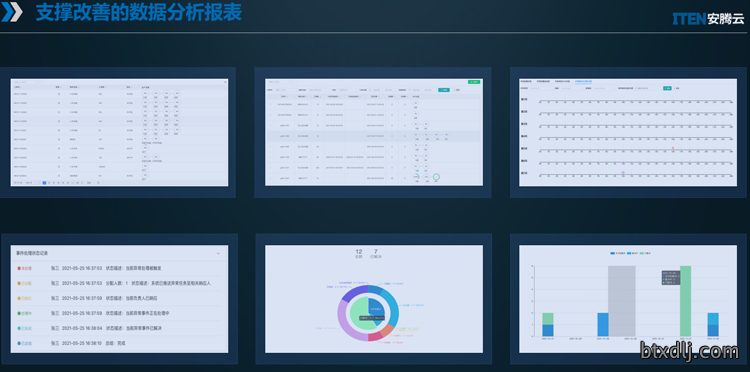The height and width of the screenshot is (372, 750).
Task: Click the red marker on the timeline
Action: 673,148
